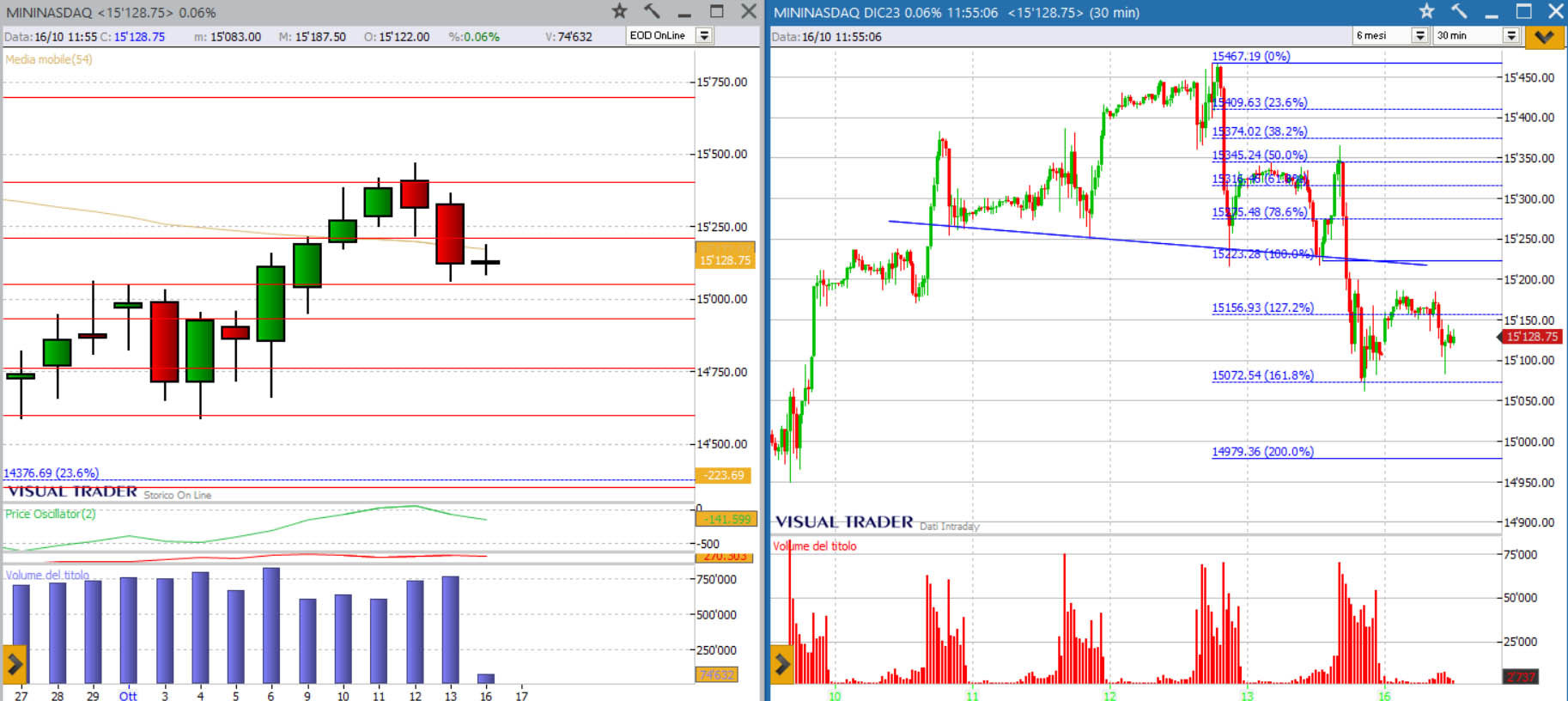Click the 30 min combo box text

pyautogui.click(x=1452, y=35)
